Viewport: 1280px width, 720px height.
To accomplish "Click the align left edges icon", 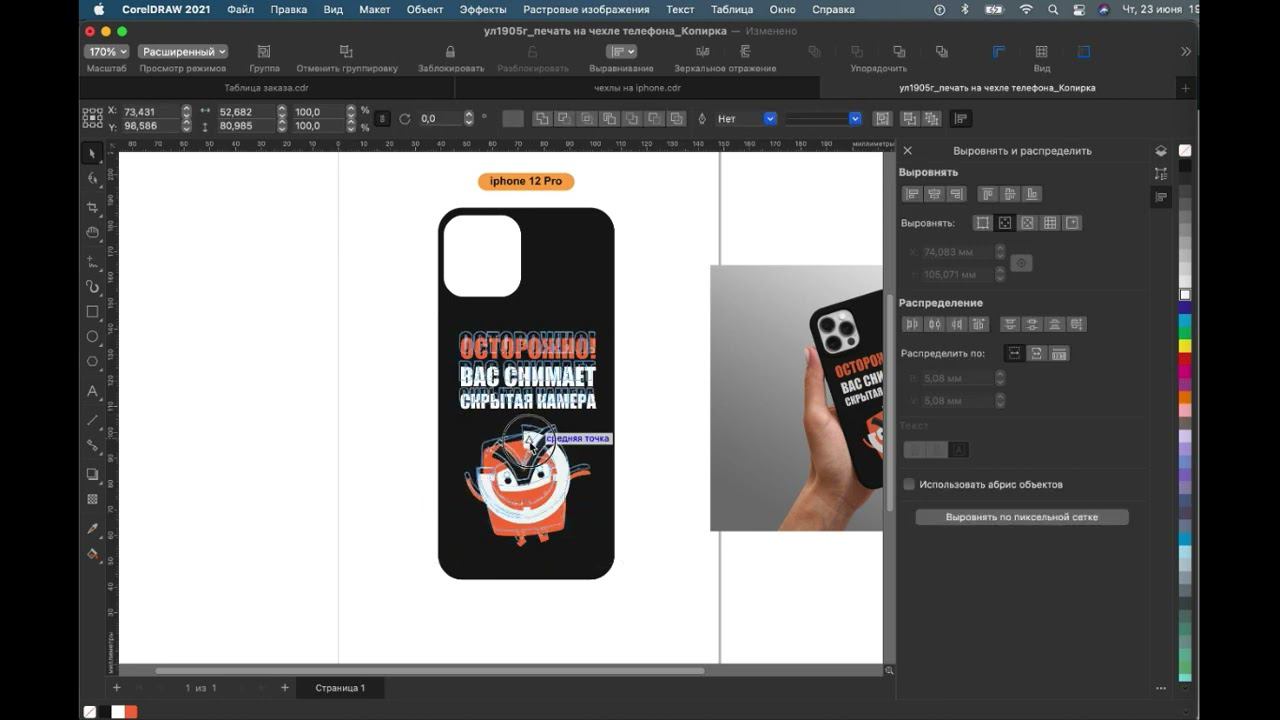I will click(911, 194).
